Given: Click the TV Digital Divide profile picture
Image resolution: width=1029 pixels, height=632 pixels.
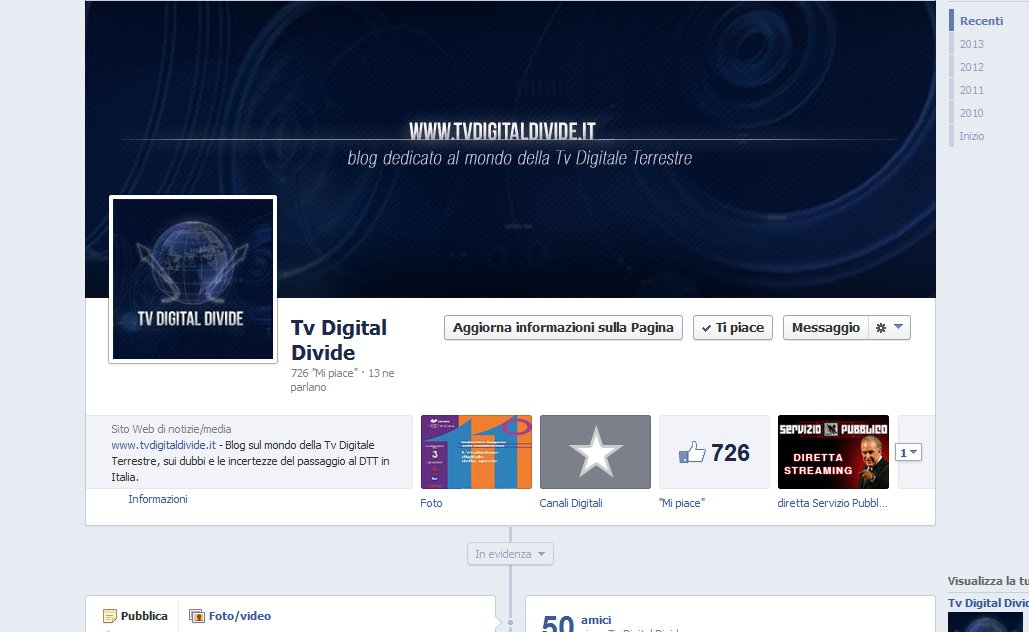Looking at the screenshot, I should pyautogui.click(x=193, y=279).
